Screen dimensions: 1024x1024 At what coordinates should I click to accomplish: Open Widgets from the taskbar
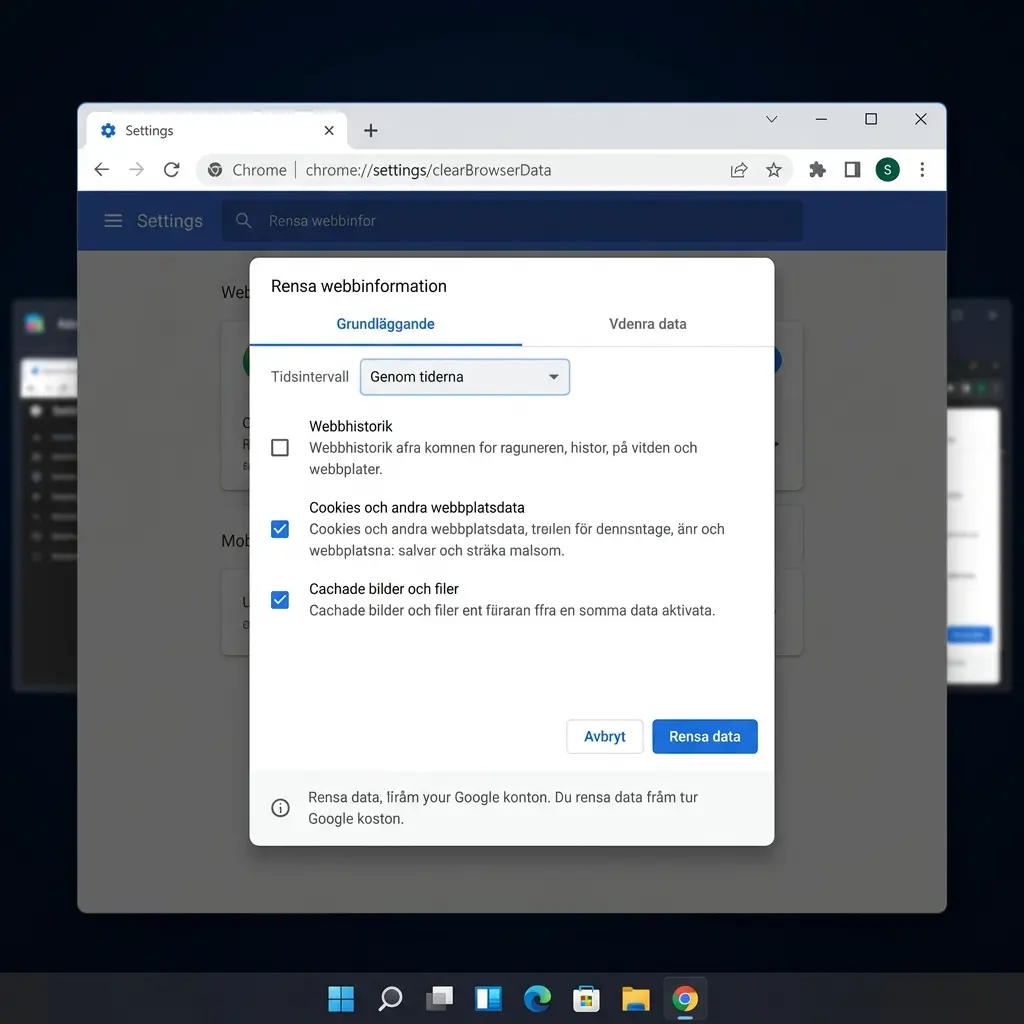coord(488,999)
